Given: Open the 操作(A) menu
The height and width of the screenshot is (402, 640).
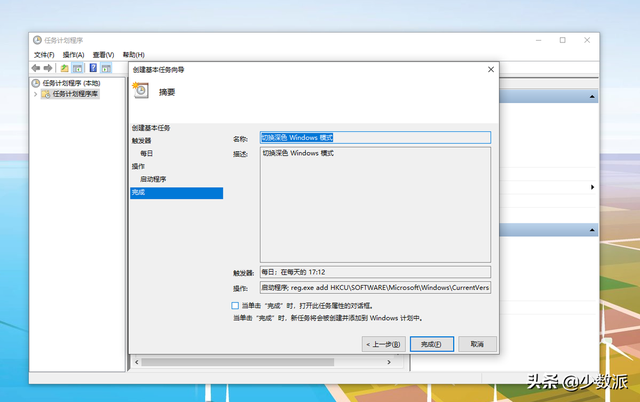Looking at the screenshot, I should pos(73,55).
